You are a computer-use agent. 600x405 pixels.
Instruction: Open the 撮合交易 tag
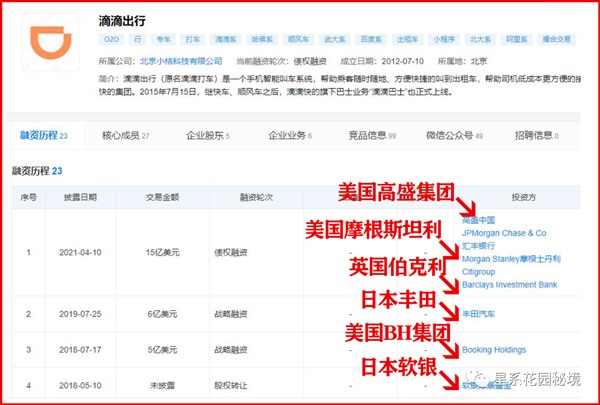click(557, 39)
